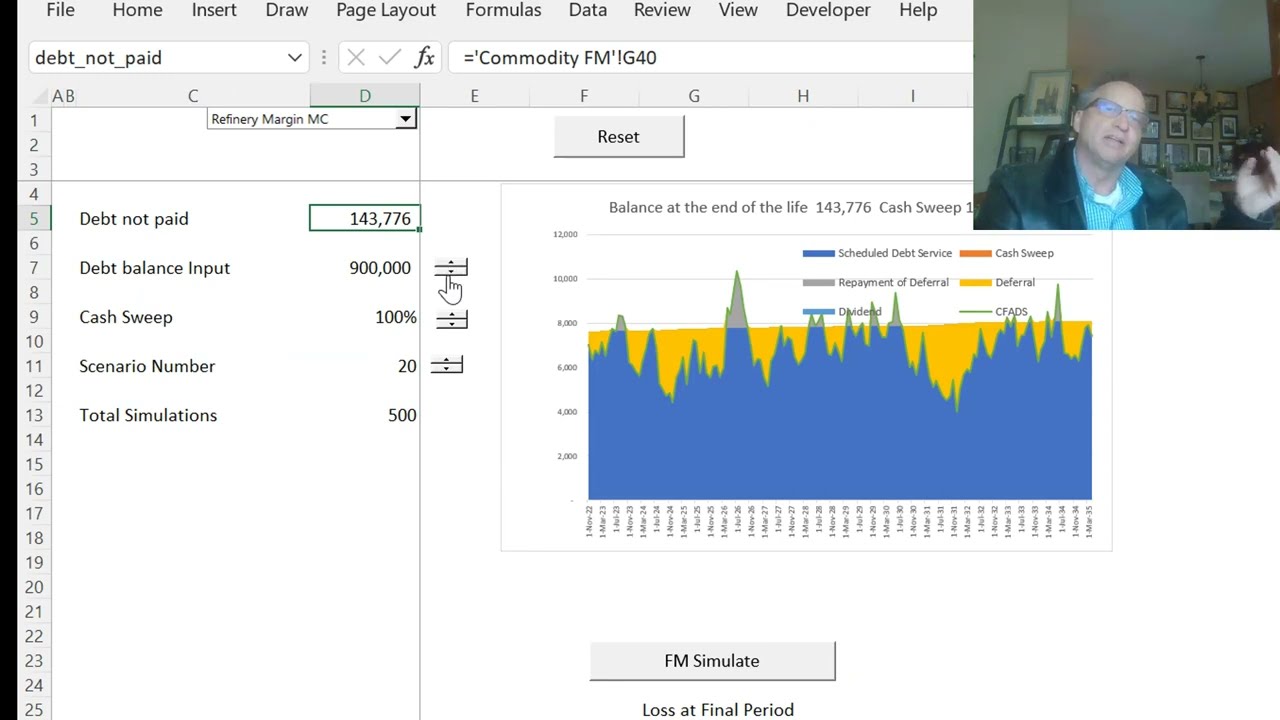1280x720 pixels.
Task: Select the Debt not paid value 143,776
Action: (x=365, y=219)
